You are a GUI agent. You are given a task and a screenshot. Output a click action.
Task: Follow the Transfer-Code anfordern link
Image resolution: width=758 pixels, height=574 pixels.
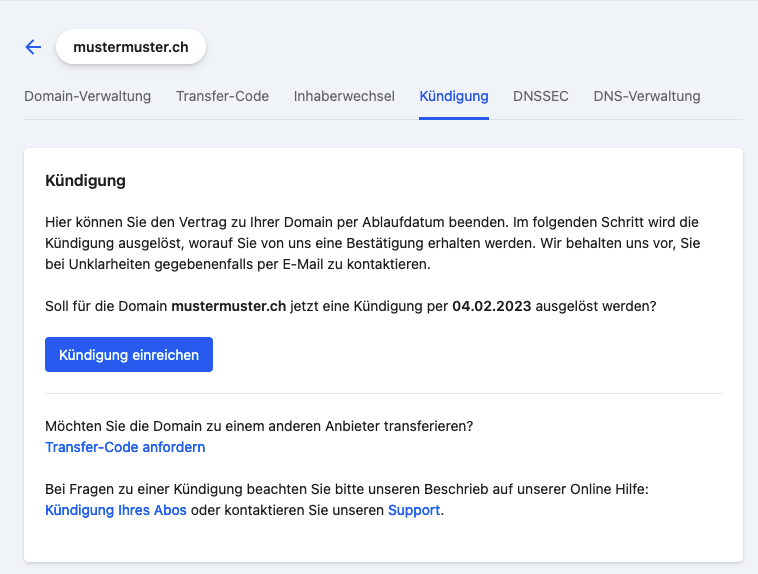125,447
